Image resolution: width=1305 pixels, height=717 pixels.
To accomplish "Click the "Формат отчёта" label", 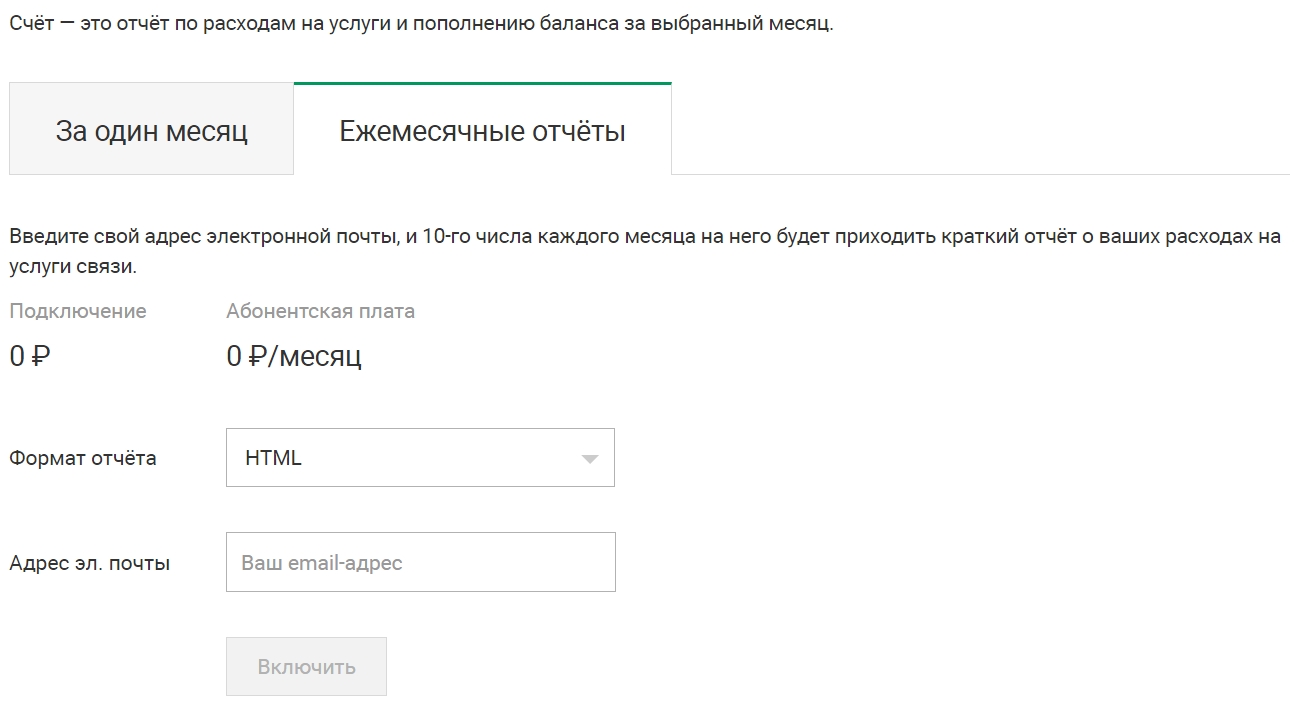I will 83,459.
